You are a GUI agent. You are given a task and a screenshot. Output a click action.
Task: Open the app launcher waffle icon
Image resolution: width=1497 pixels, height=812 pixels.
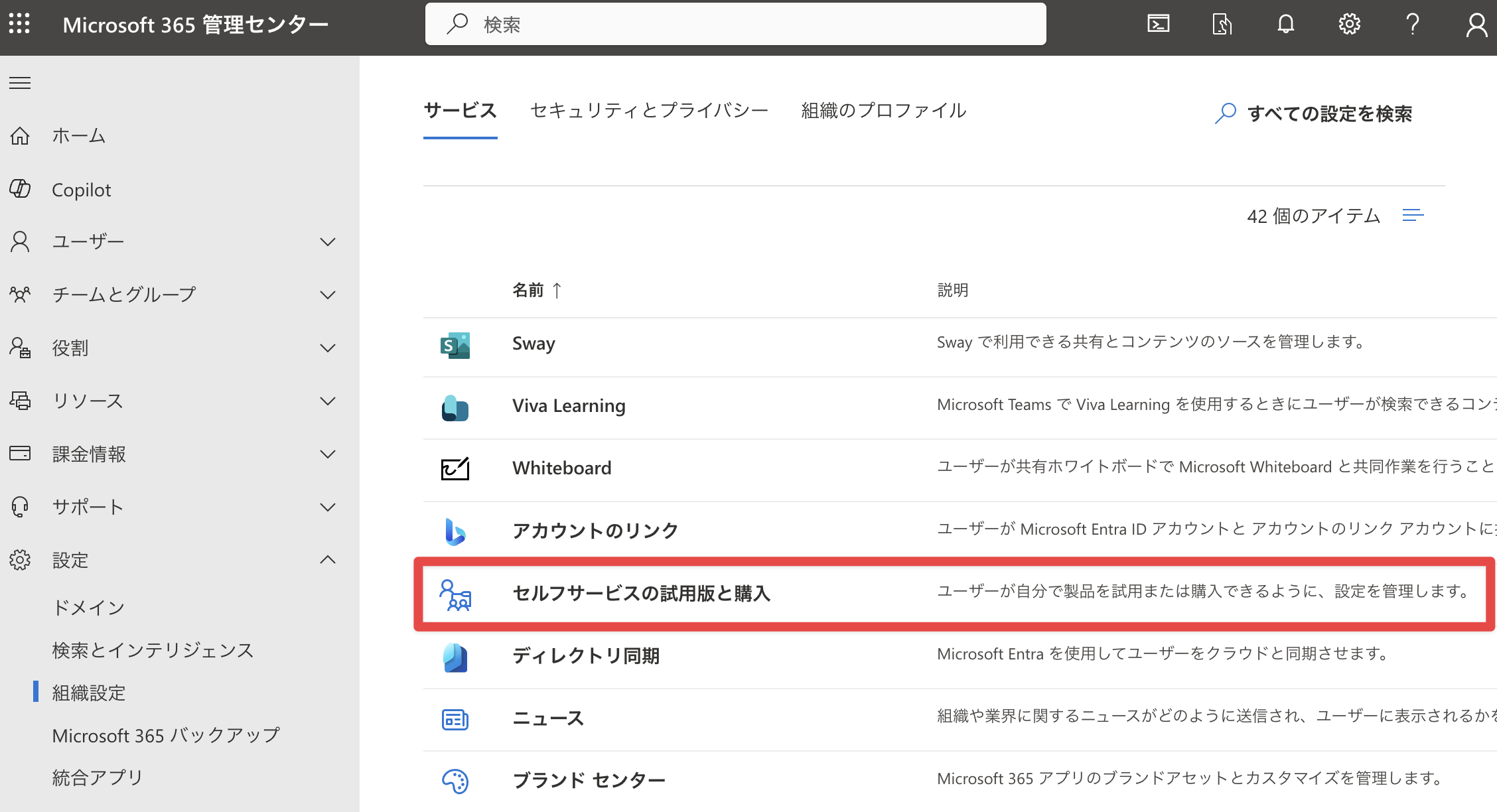[19, 24]
